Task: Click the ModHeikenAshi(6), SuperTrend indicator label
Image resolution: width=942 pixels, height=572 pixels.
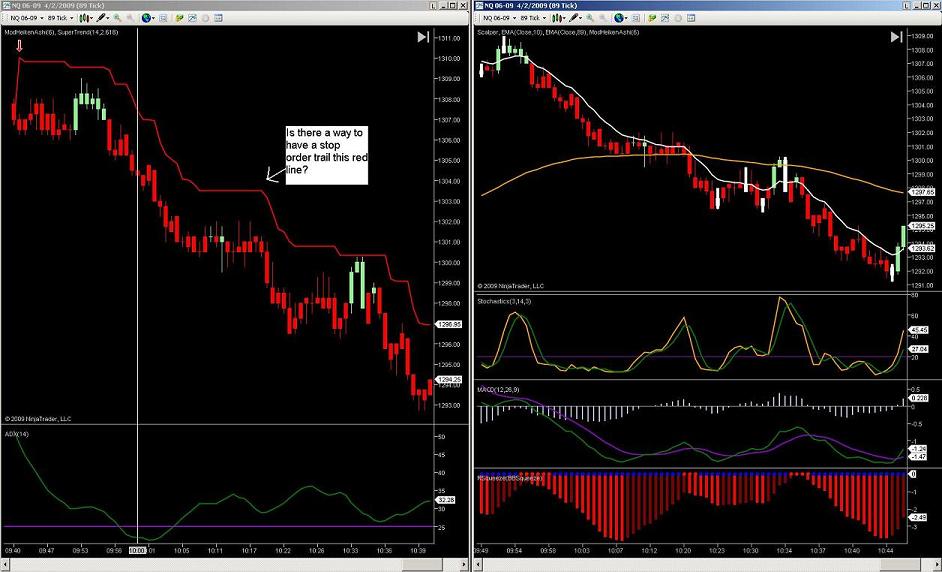Action: click(61, 32)
